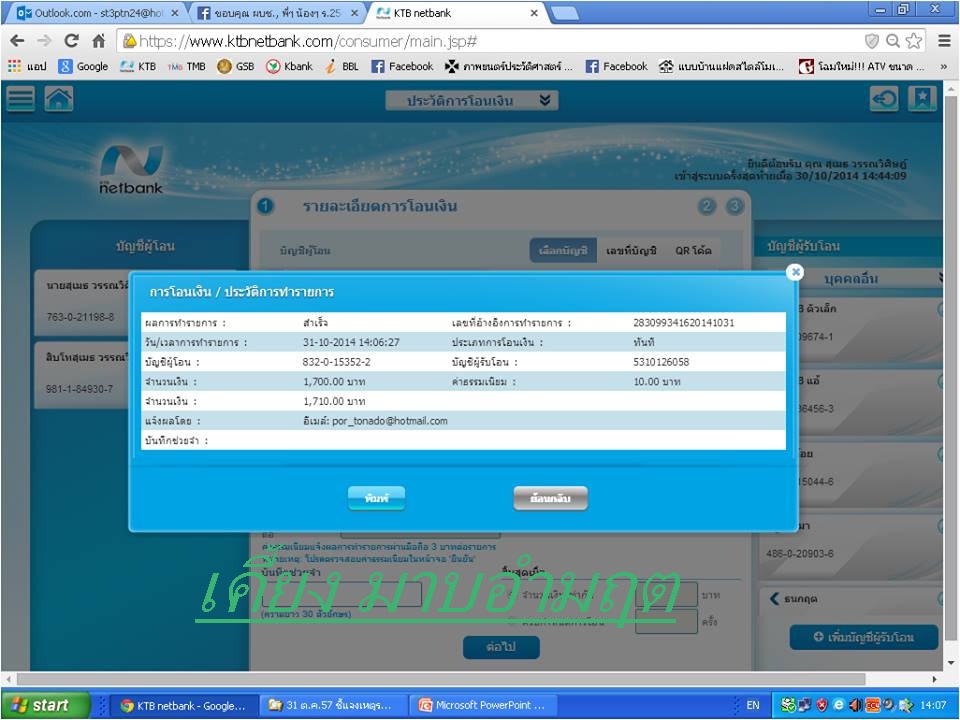Viewport: 960px width, 720px height.
Task: Open the netbank hamburger menu icon
Action: tap(21, 99)
